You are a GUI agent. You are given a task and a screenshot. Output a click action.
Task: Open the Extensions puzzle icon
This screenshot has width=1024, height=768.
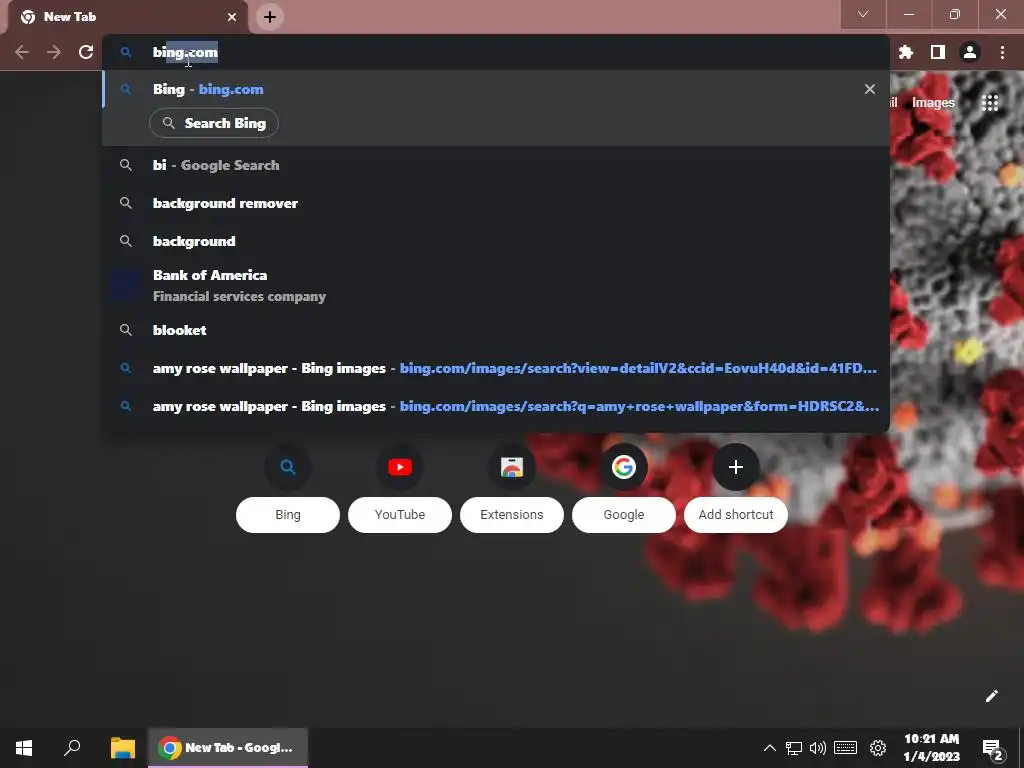pyautogui.click(x=906, y=52)
